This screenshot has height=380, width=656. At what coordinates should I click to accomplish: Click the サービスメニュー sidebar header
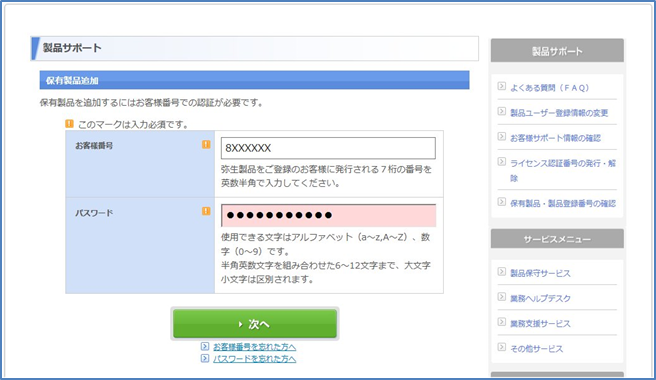pos(557,239)
